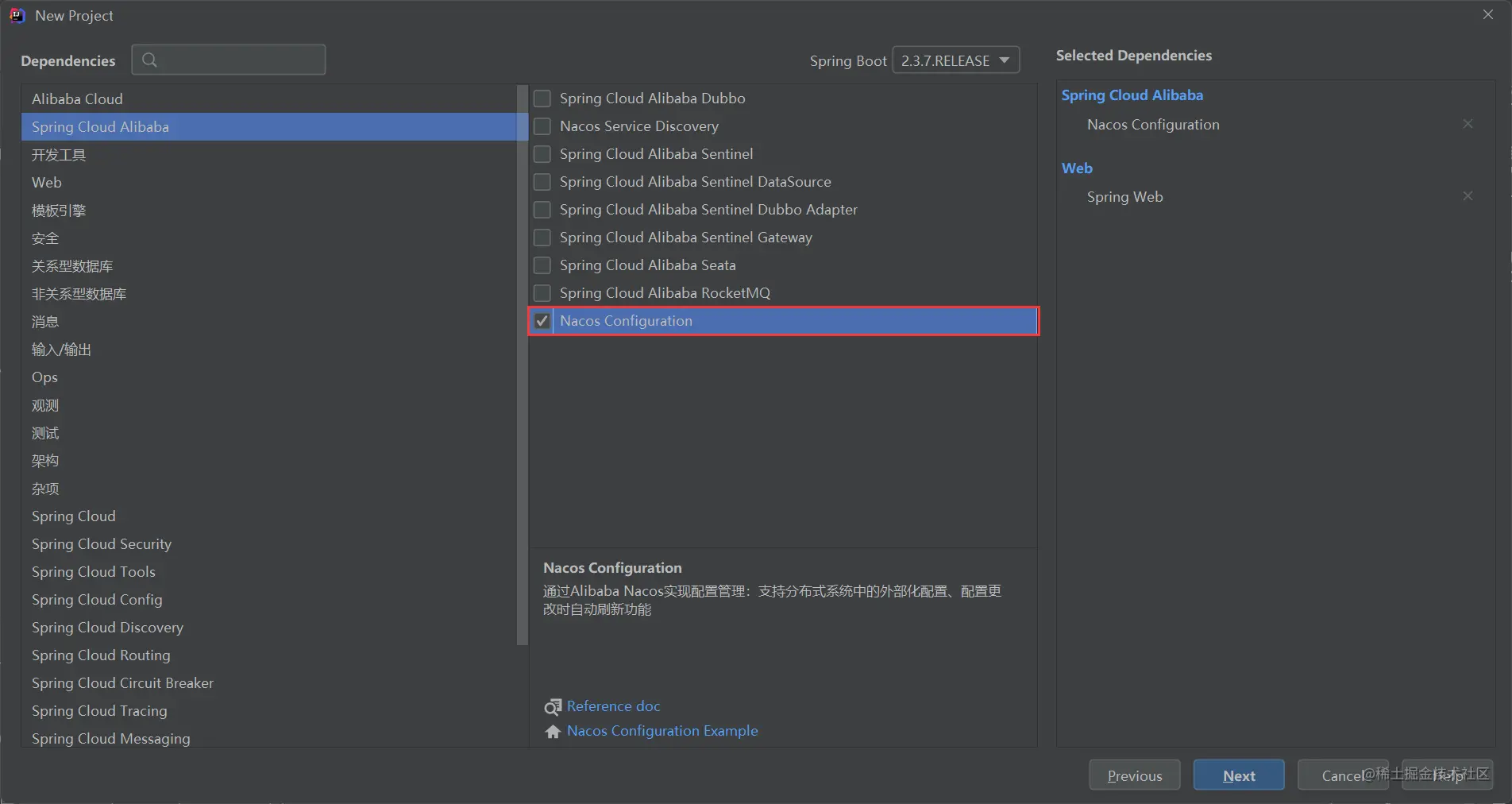Remove Spring Web from selected dependencies
Image resolution: width=1512 pixels, height=804 pixels.
tap(1468, 196)
